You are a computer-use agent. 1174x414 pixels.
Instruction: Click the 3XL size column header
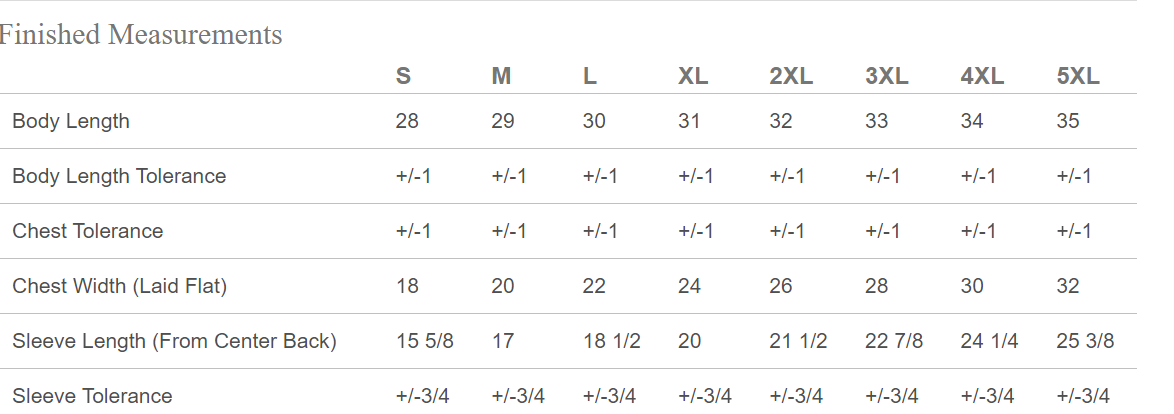[886, 76]
